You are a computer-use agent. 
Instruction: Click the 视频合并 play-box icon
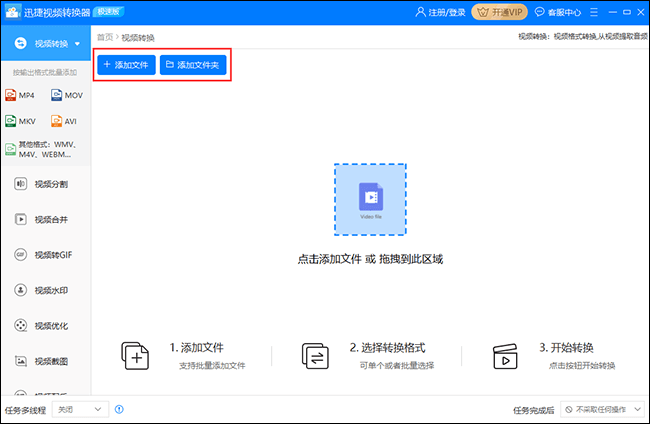(20, 219)
